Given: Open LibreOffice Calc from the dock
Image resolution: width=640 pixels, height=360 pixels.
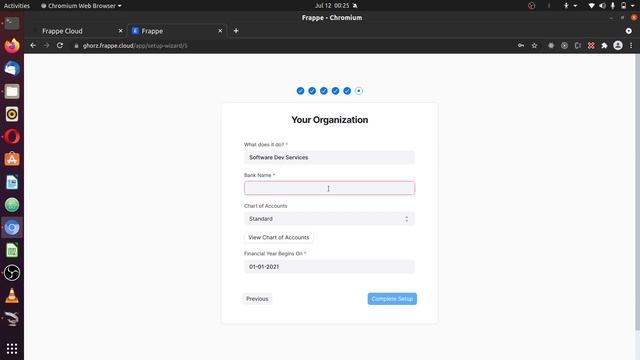Looking at the screenshot, I should click(x=12, y=250).
